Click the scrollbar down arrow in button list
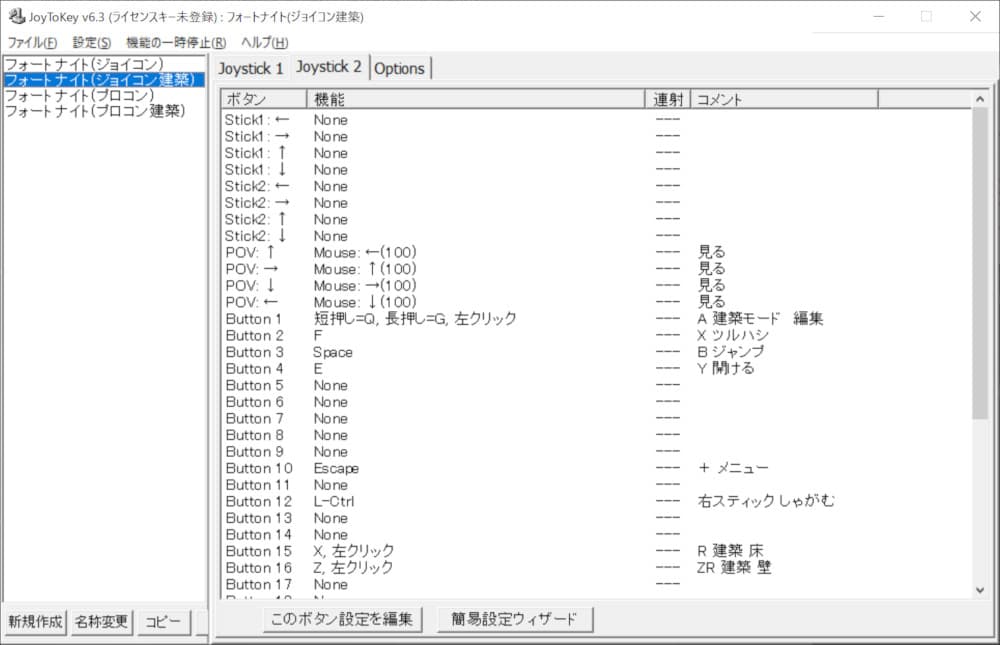This screenshot has width=1000, height=645. [980, 591]
